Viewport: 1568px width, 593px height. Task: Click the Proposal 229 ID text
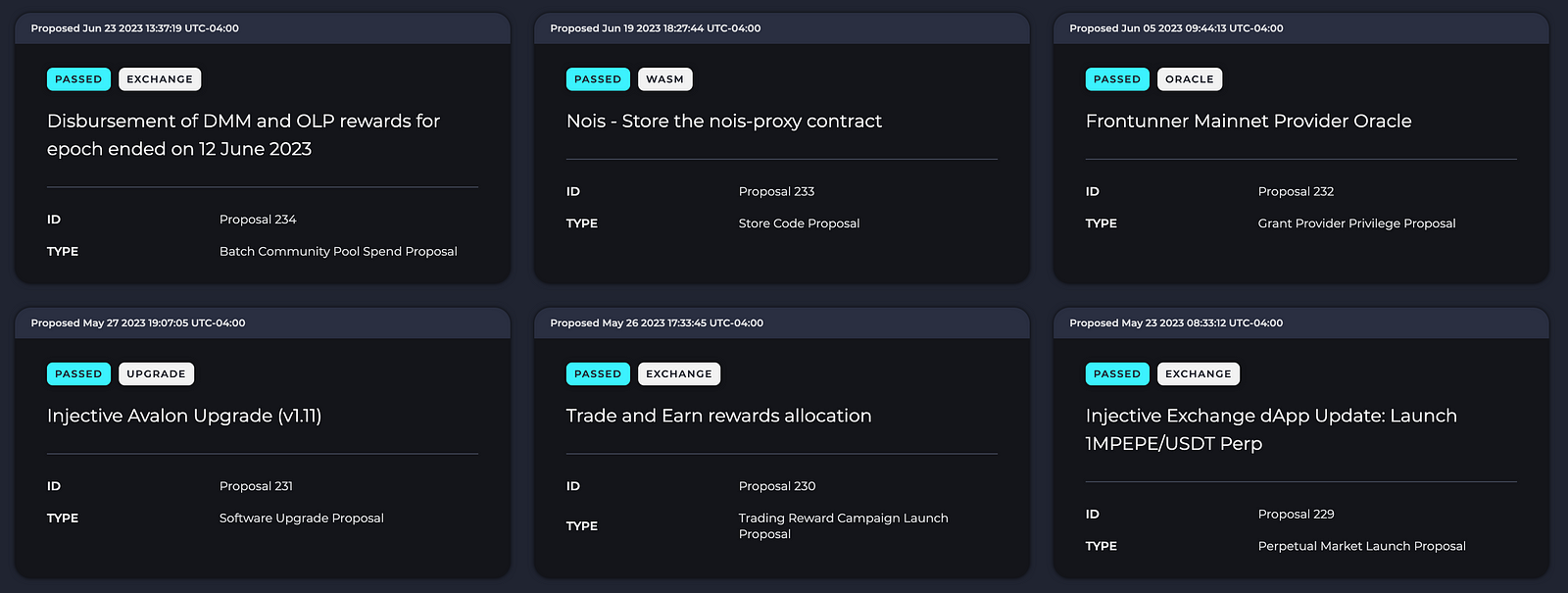pos(1296,515)
